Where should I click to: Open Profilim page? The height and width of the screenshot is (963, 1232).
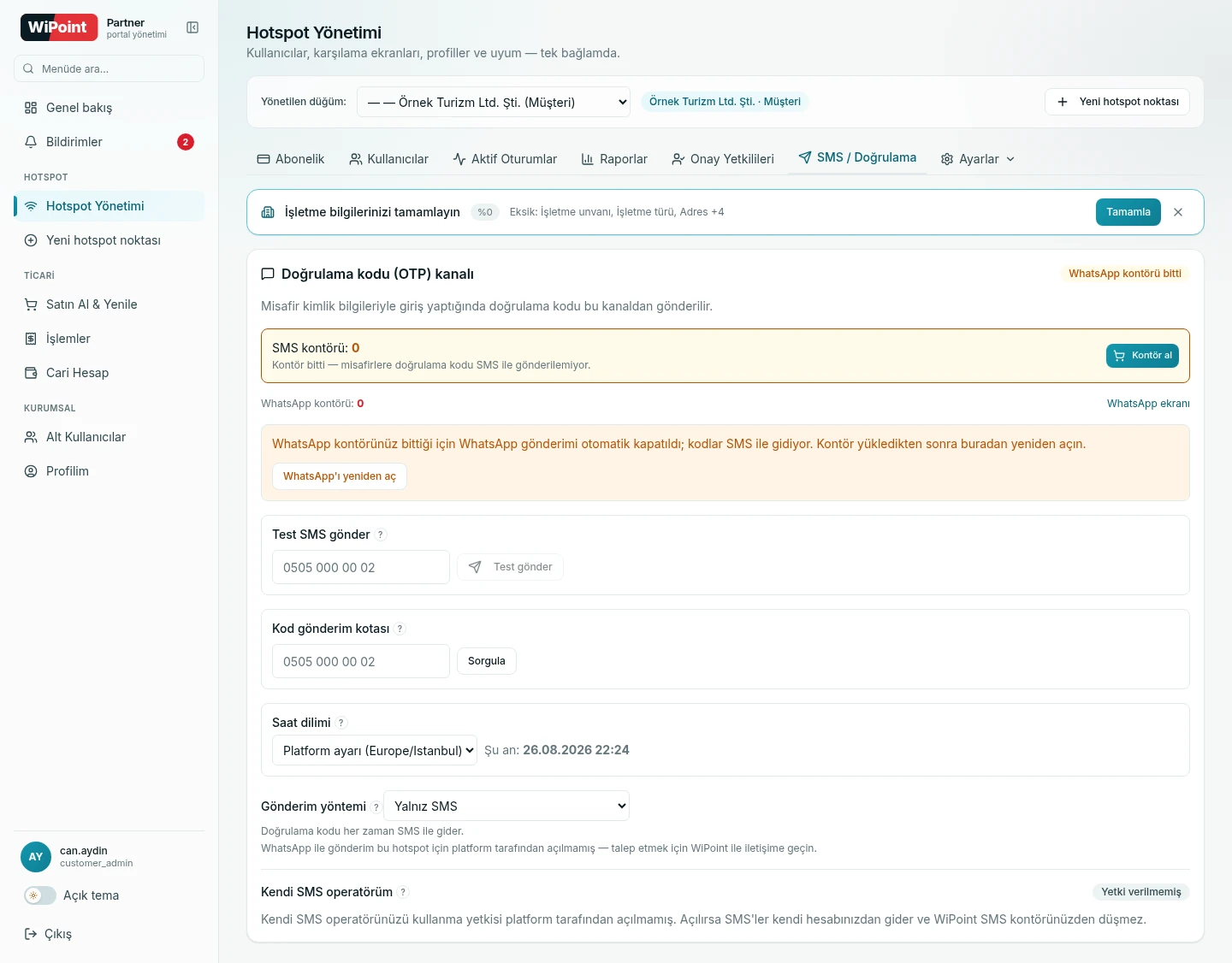click(x=110, y=471)
